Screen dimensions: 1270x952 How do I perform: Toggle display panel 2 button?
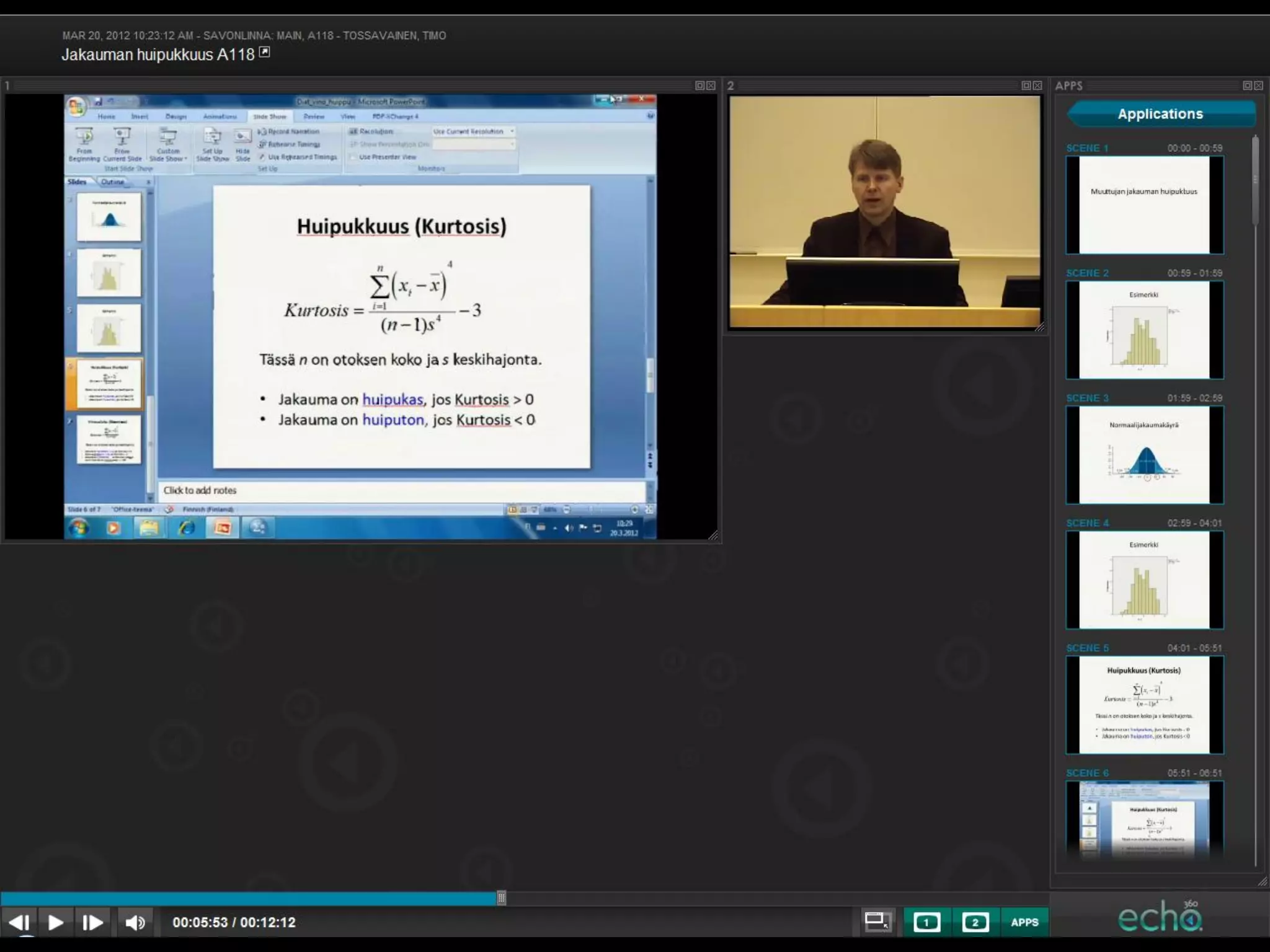point(975,922)
